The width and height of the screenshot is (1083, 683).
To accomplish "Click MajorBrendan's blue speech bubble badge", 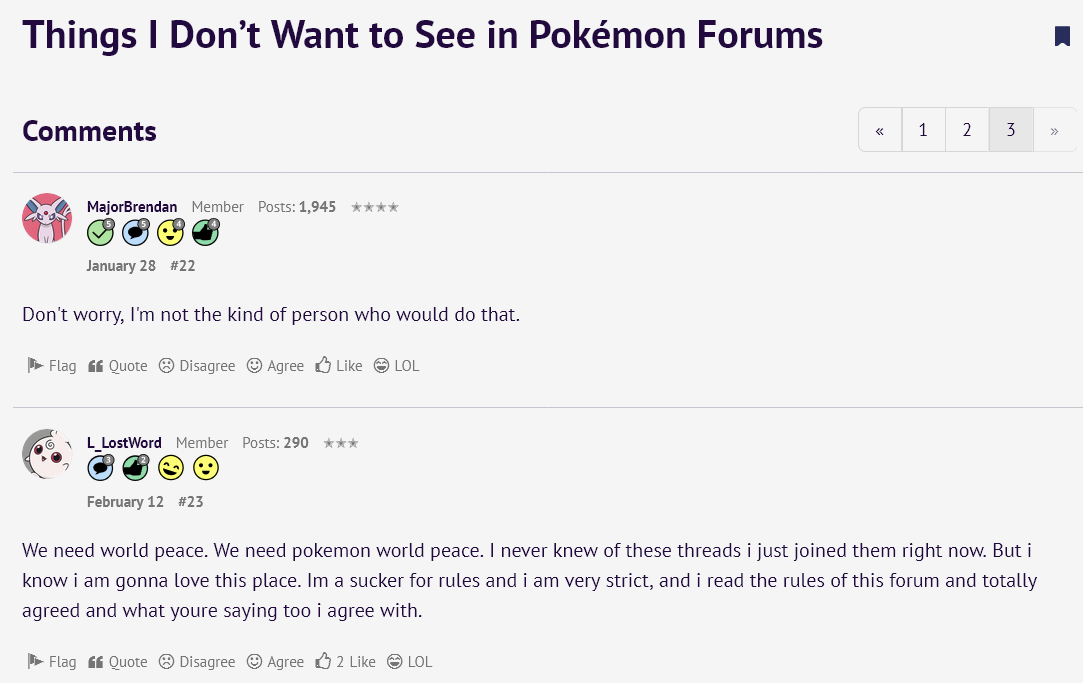I will click(135, 232).
